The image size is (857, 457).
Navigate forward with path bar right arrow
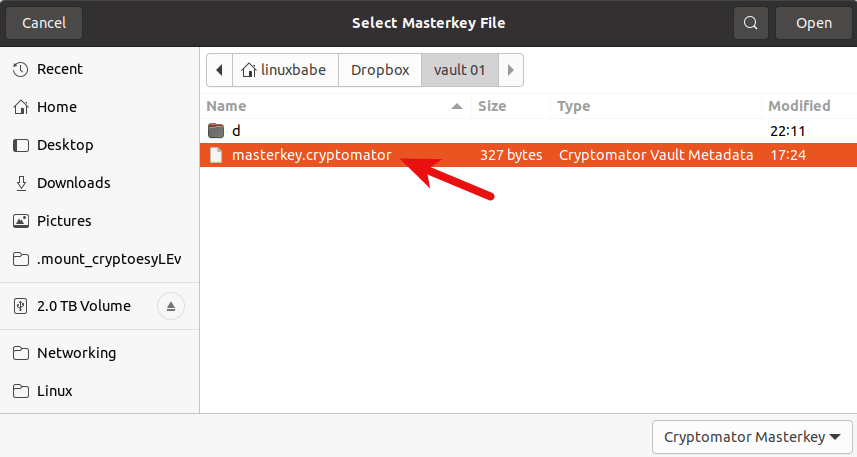[511, 70]
